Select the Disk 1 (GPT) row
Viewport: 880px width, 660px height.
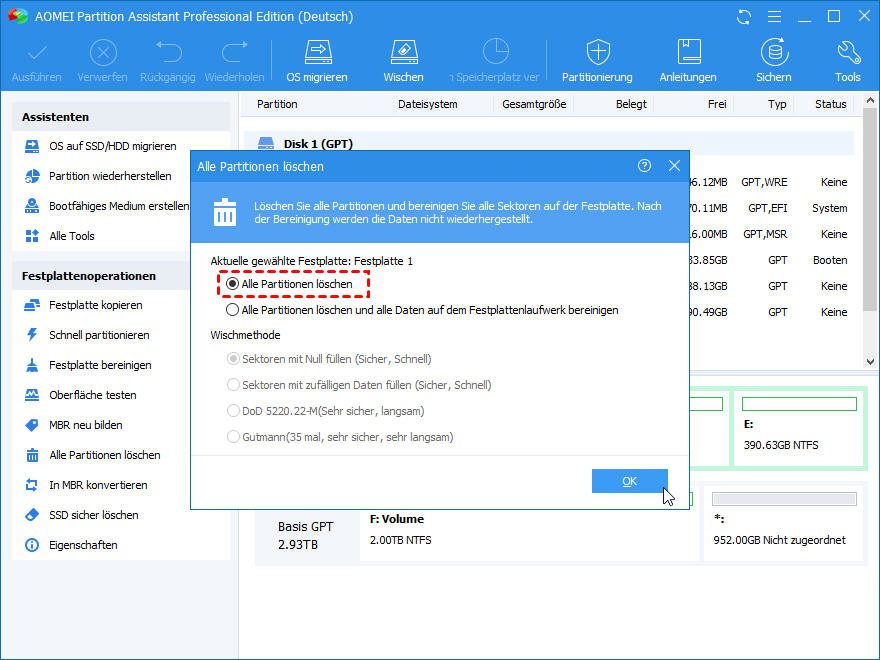[x=549, y=144]
